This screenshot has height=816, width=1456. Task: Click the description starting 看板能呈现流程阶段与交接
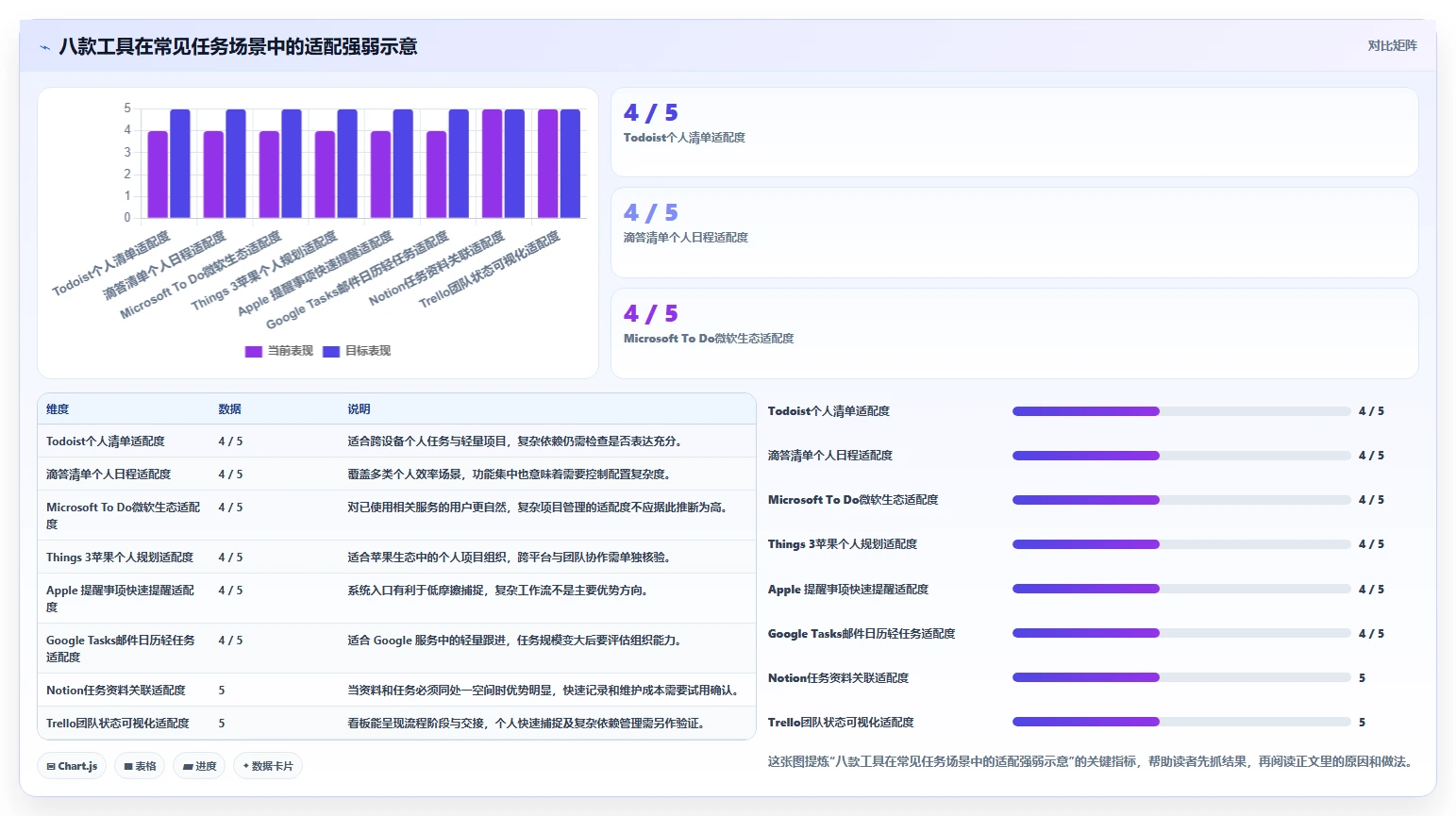(x=526, y=724)
